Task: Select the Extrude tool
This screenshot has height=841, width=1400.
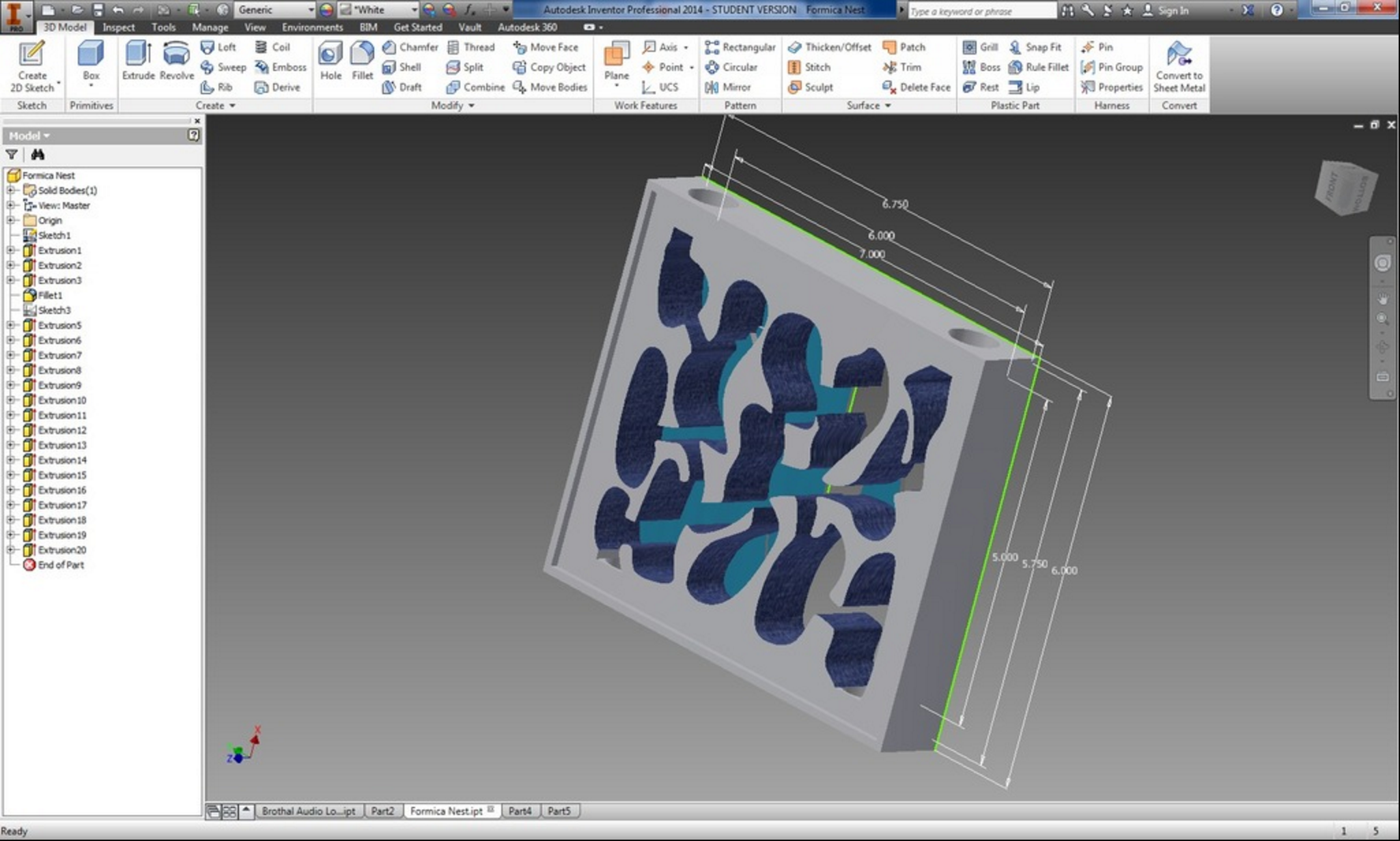Action: (x=138, y=61)
